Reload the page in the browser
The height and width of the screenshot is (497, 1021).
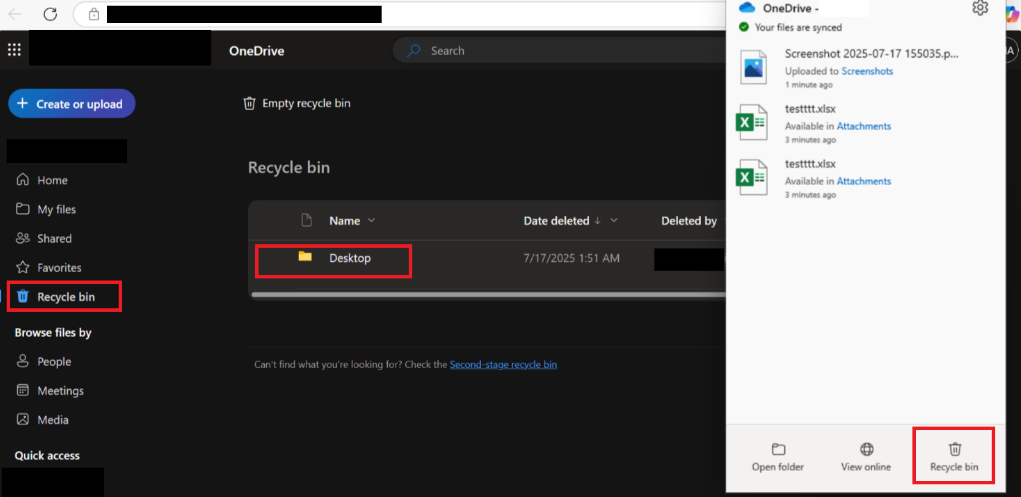coord(50,14)
